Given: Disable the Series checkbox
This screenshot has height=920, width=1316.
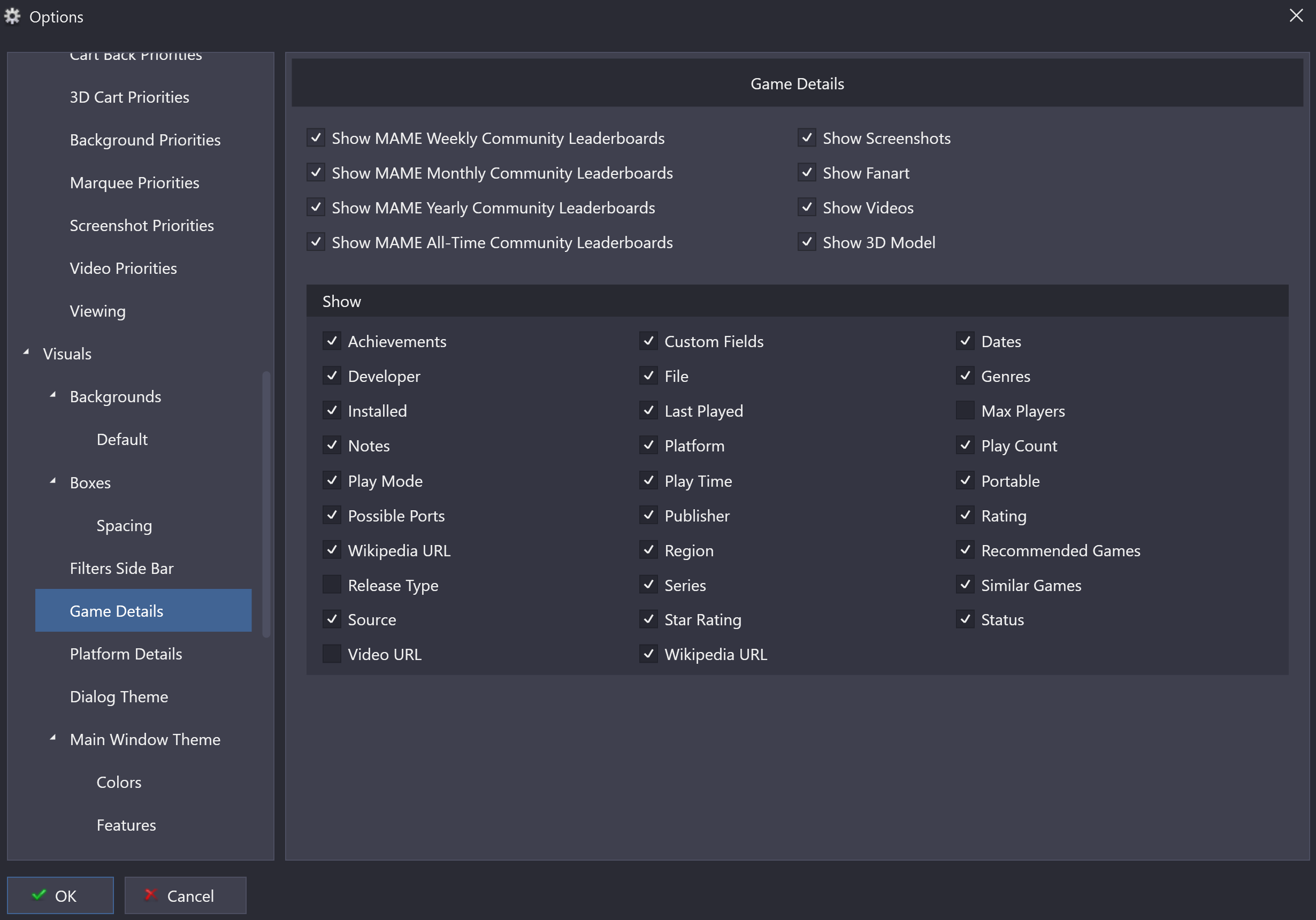Looking at the screenshot, I should [x=649, y=585].
